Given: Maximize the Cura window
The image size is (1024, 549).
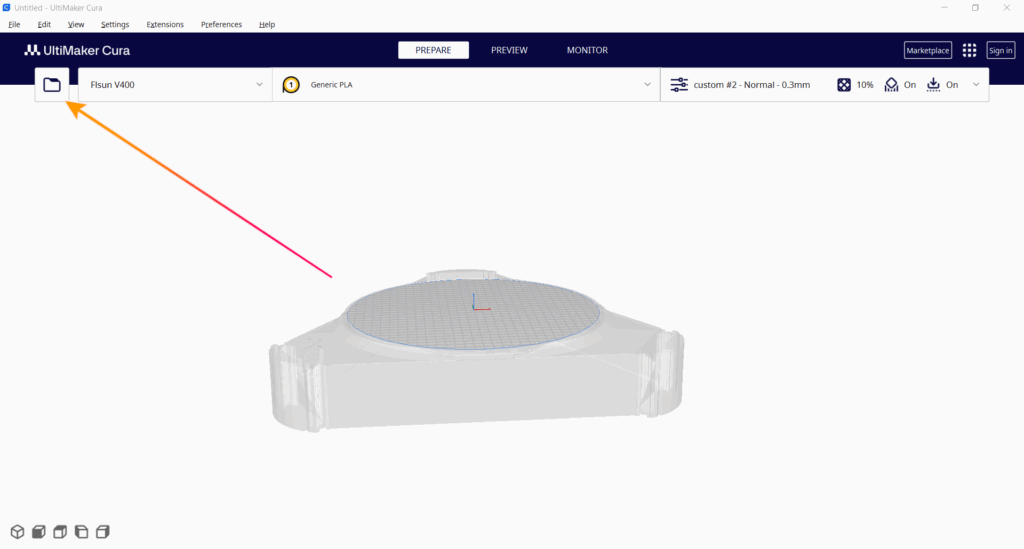Looking at the screenshot, I should [975, 8].
